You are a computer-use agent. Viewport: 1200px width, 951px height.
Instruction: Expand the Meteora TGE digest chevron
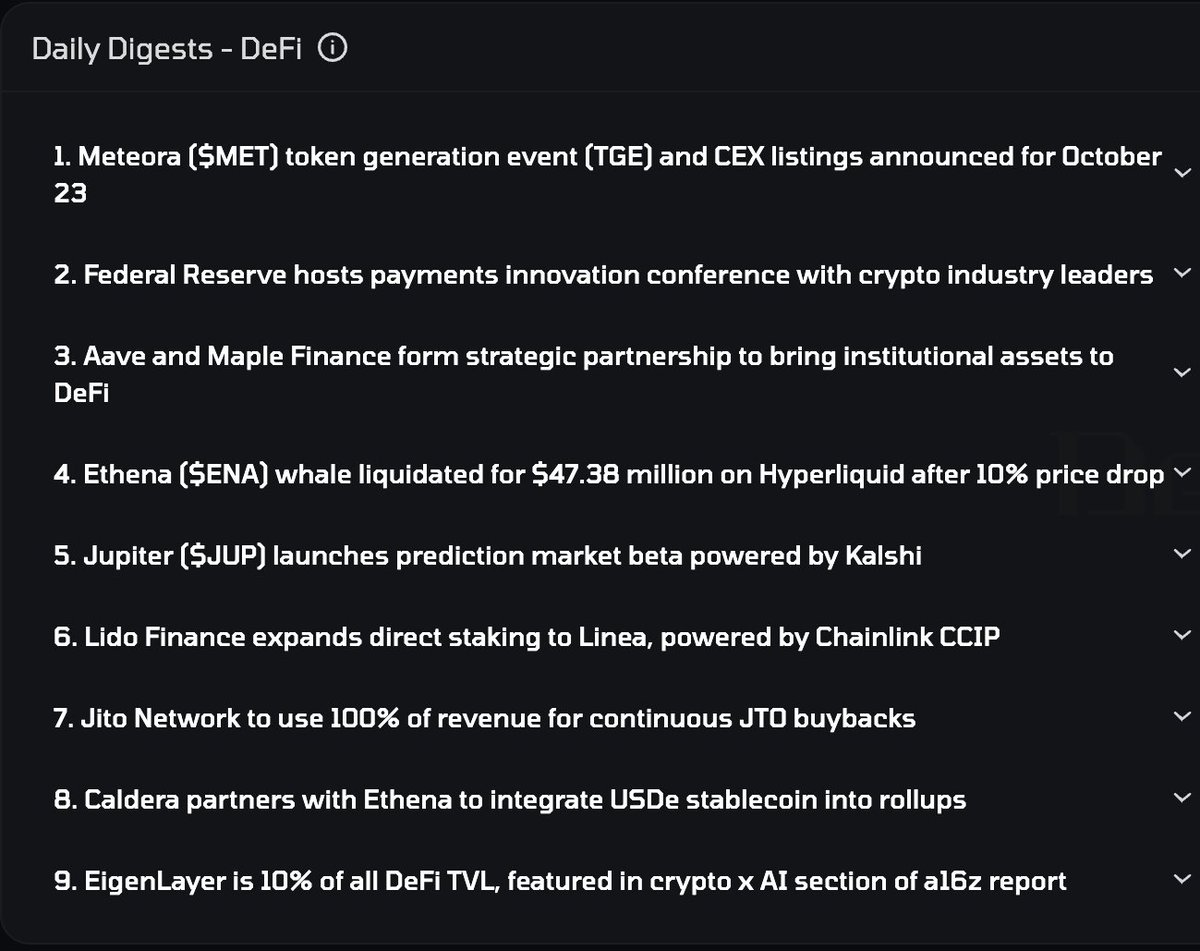coord(1182,174)
